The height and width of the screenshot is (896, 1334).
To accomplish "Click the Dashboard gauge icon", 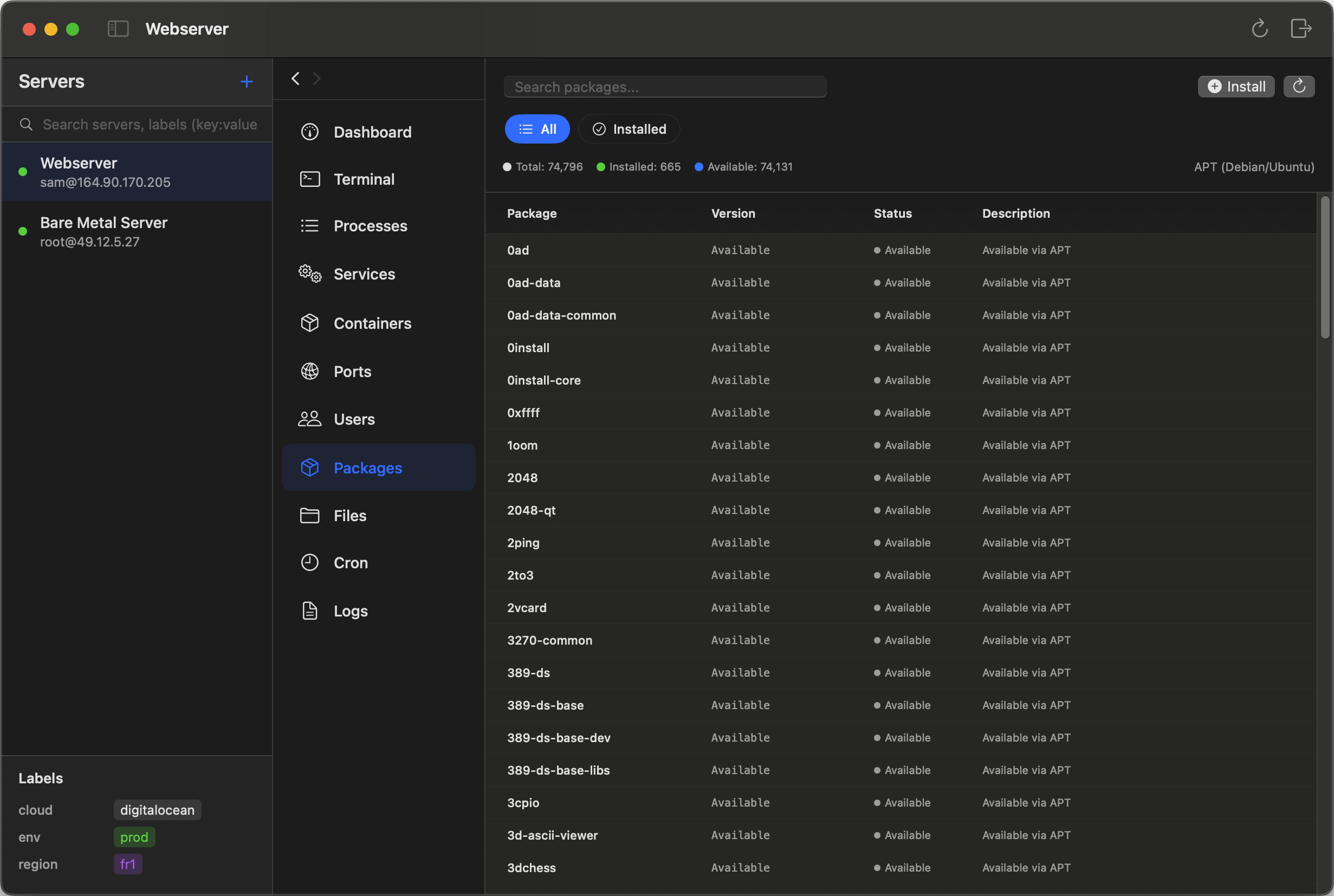I will click(x=310, y=132).
